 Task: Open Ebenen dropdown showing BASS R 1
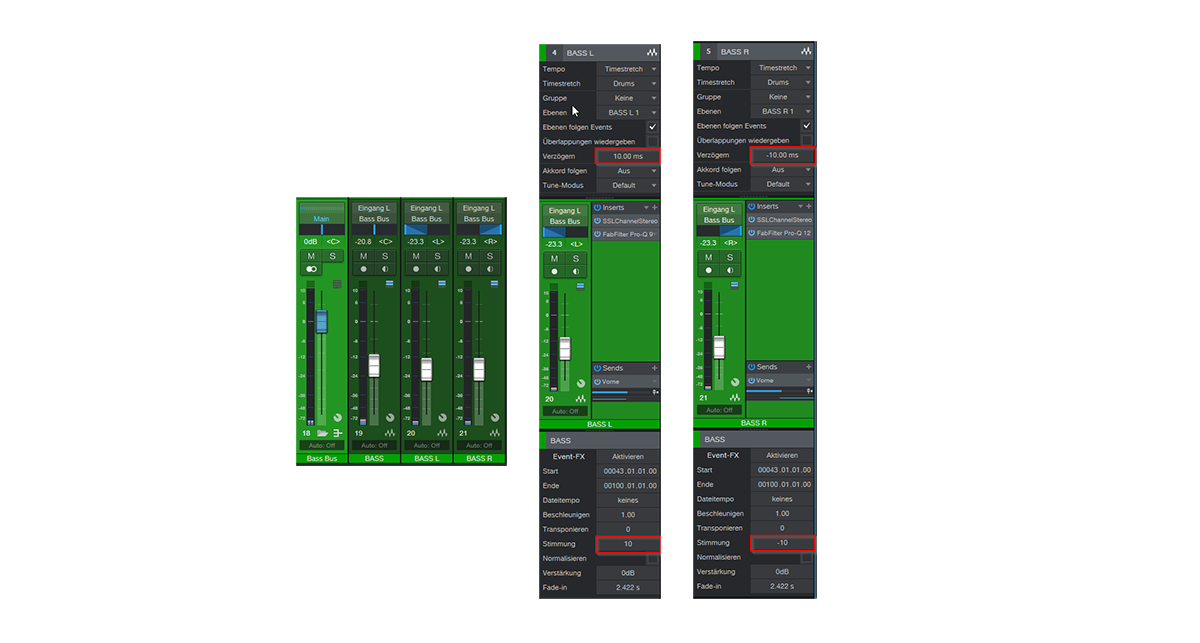point(782,112)
